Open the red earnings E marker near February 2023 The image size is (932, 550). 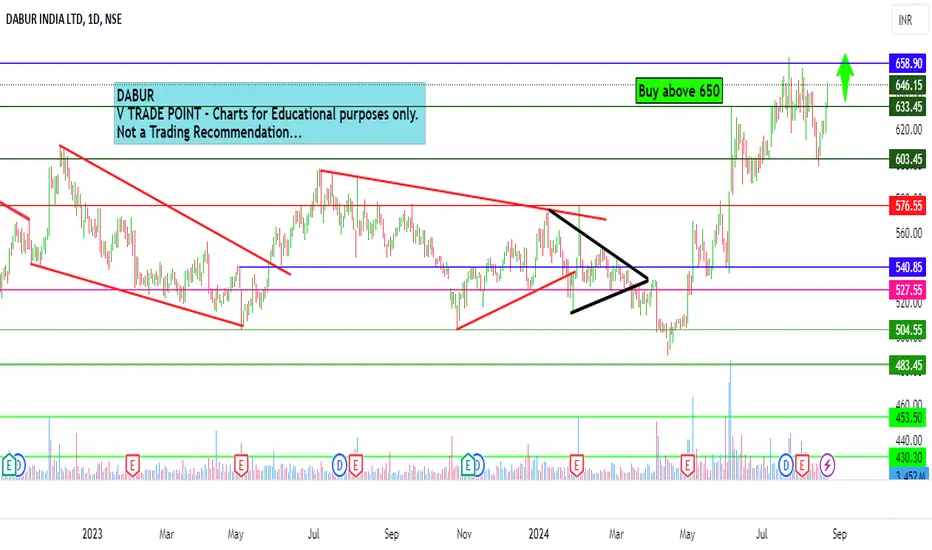click(133, 465)
